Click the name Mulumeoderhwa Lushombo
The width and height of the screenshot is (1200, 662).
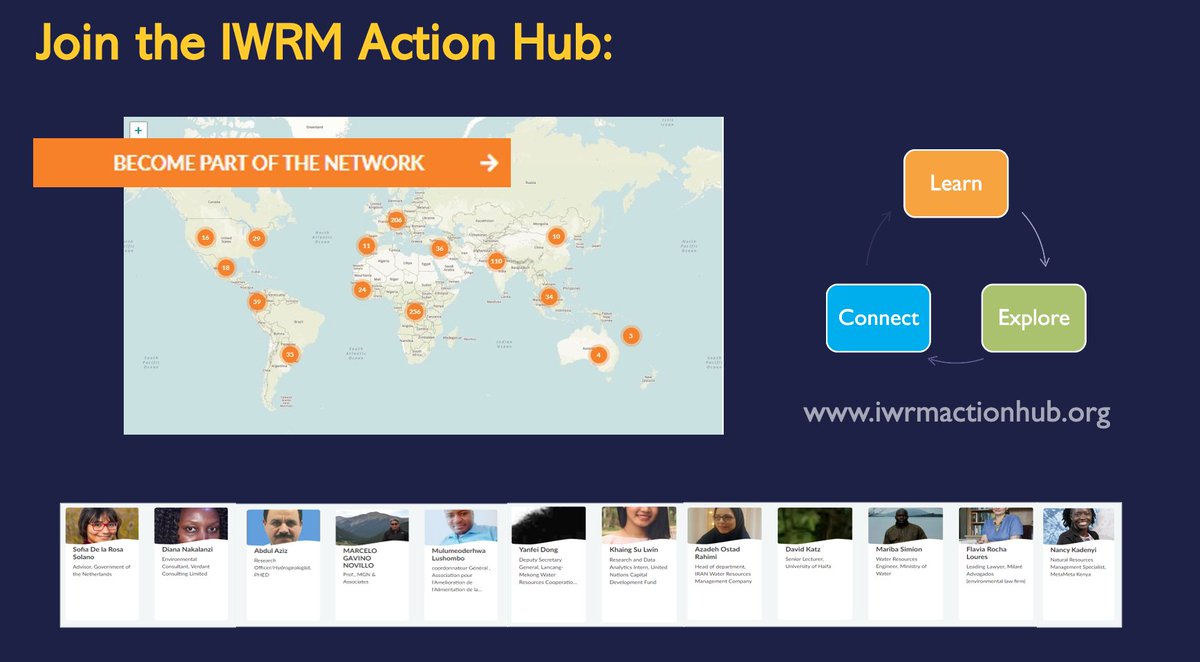[x=458, y=554]
